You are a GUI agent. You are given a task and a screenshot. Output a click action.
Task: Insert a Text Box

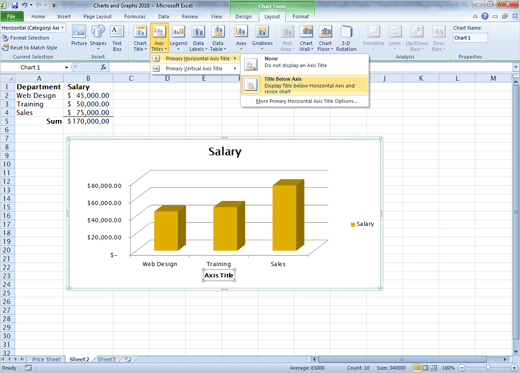coord(117,38)
